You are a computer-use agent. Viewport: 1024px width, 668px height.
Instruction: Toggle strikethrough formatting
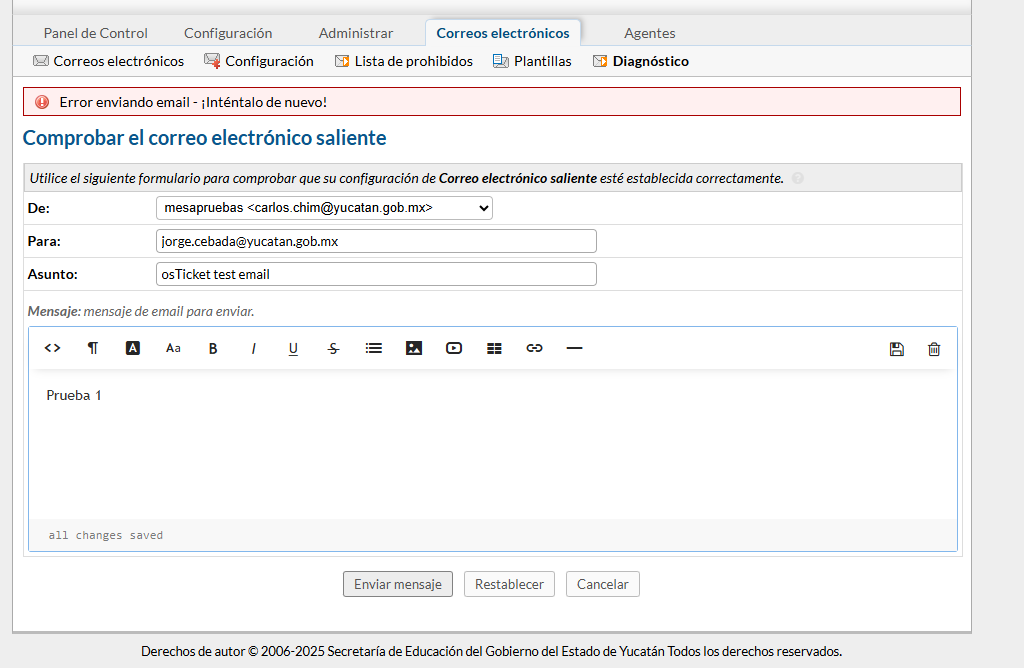[333, 348]
